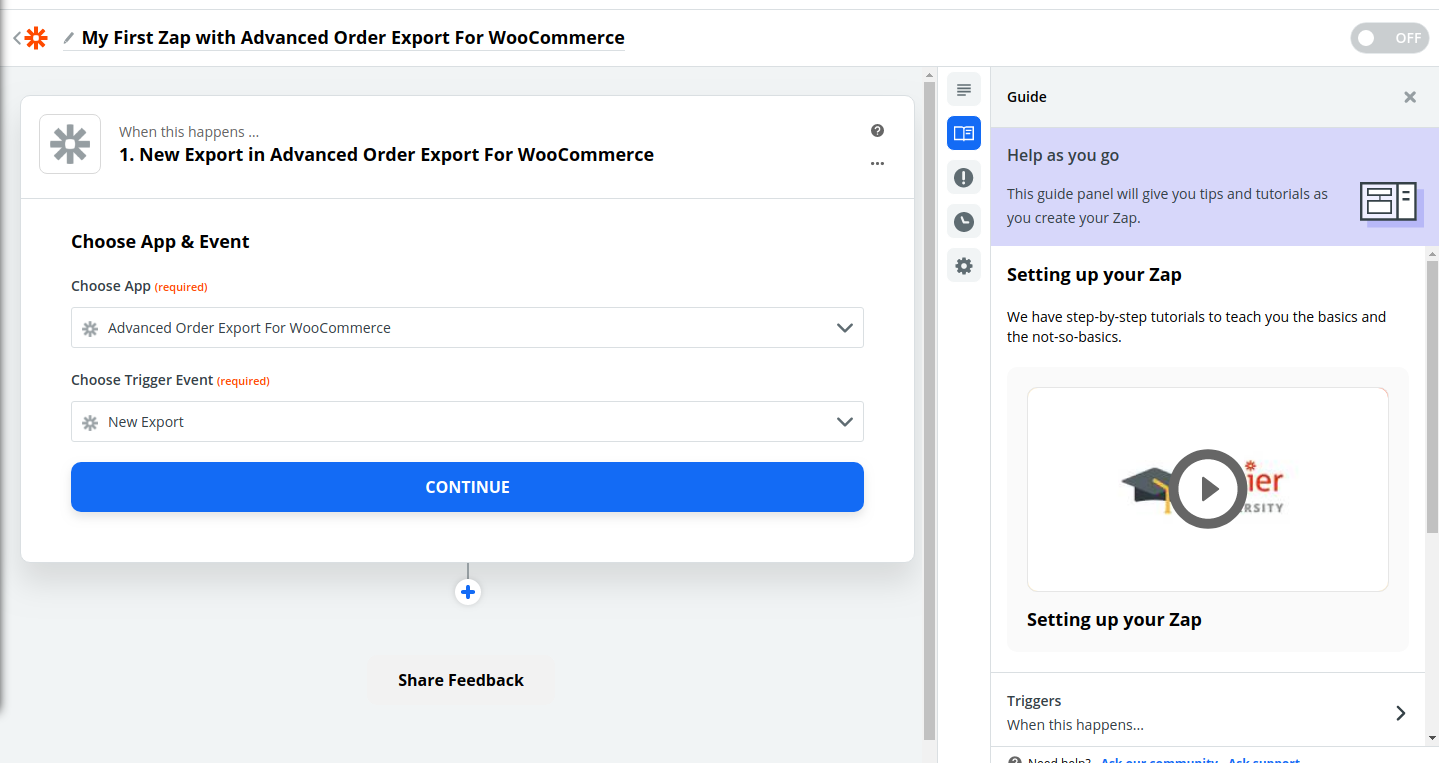Open the Zap outline sidebar icon
Screen dimensions: 1439x763
964,90
